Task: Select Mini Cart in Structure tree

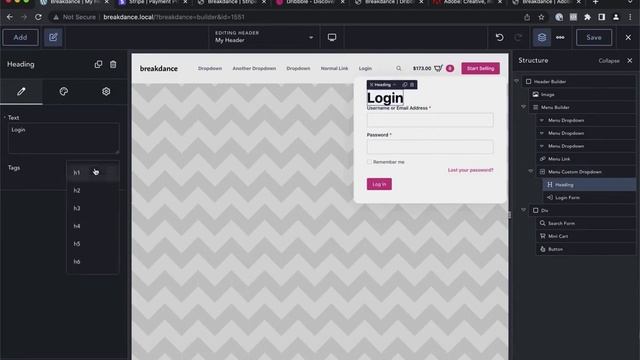Action: click(x=586, y=236)
